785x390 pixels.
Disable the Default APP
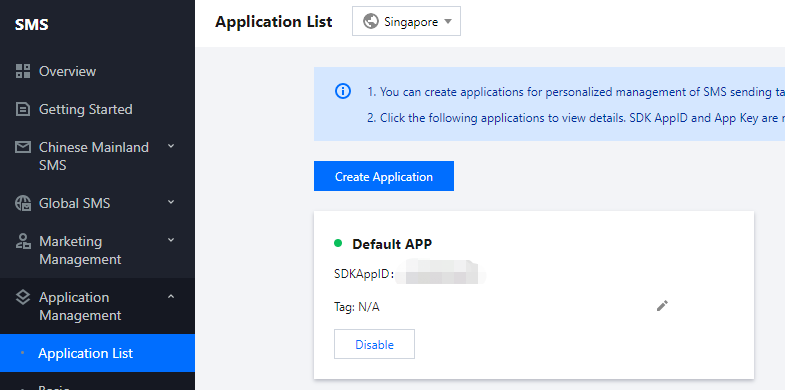tap(374, 344)
